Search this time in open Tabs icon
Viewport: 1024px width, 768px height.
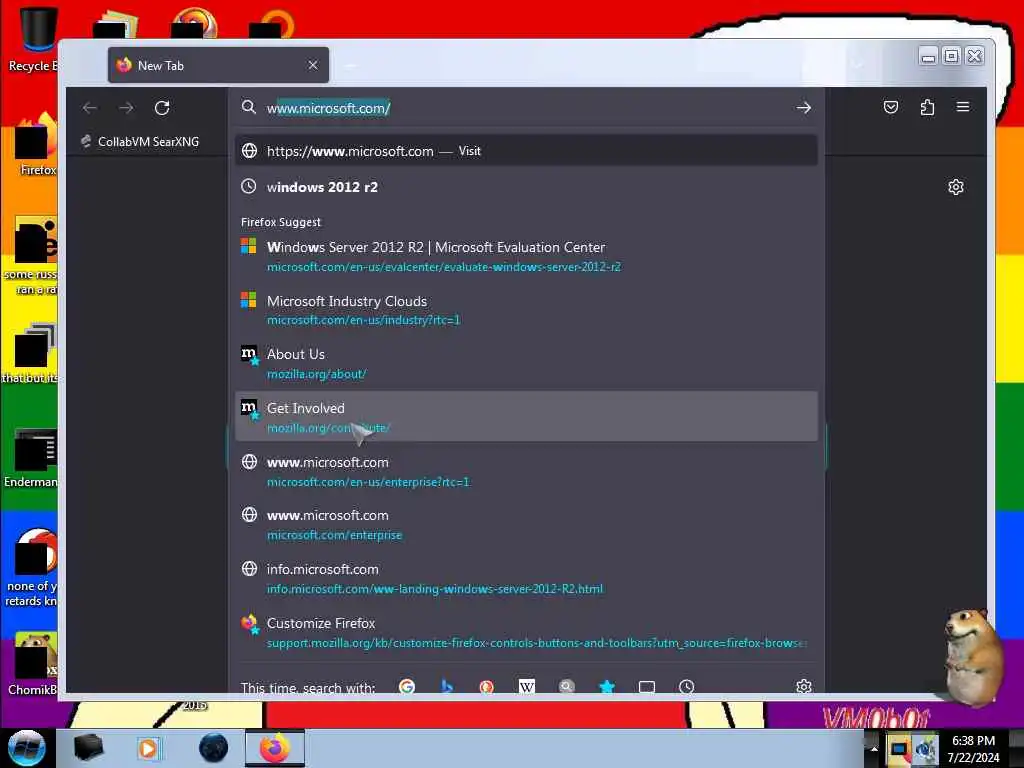647,686
